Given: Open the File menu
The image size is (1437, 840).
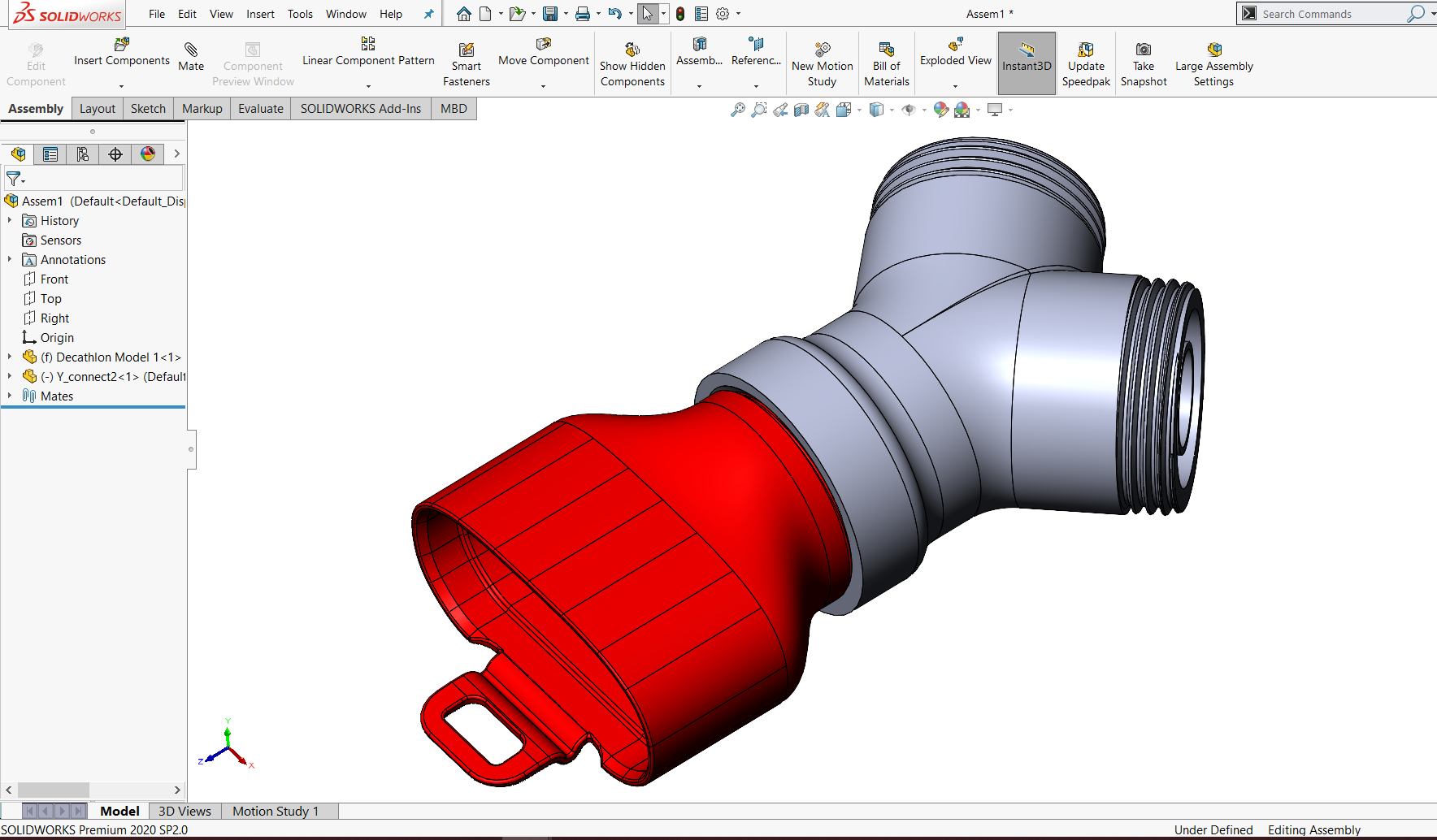Looking at the screenshot, I should [x=157, y=14].
